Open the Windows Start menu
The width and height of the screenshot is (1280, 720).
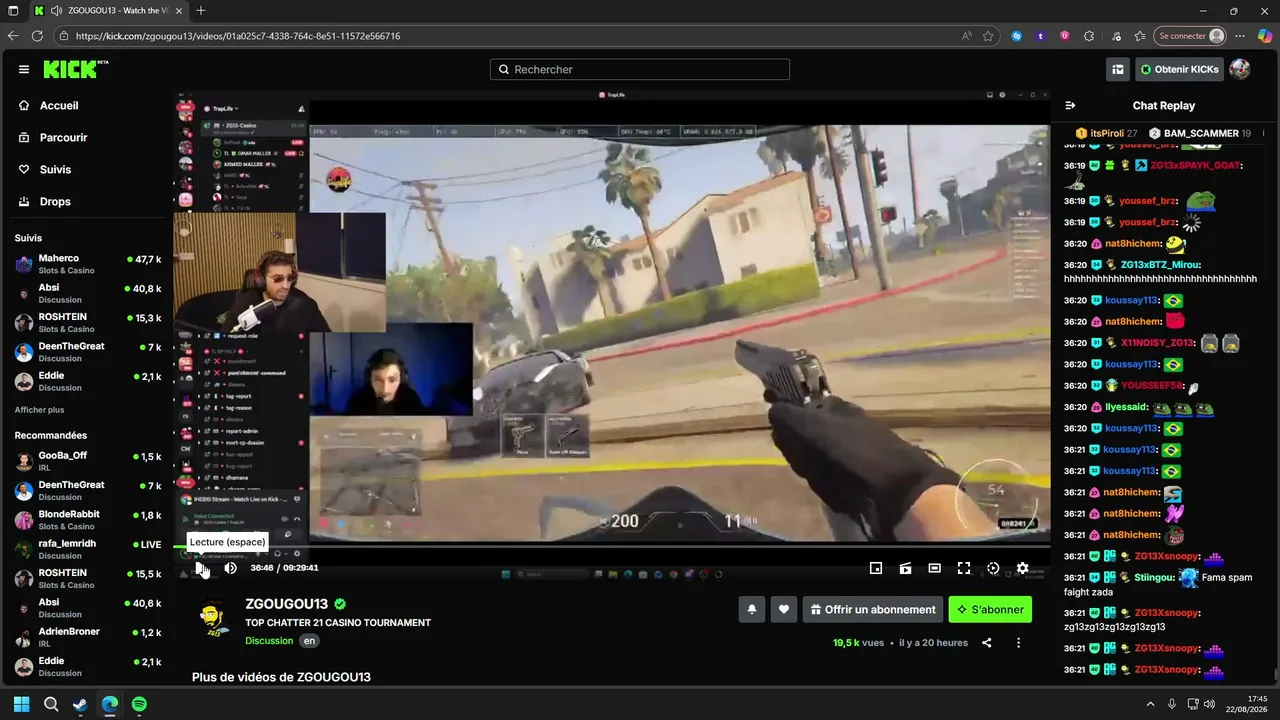21,704
